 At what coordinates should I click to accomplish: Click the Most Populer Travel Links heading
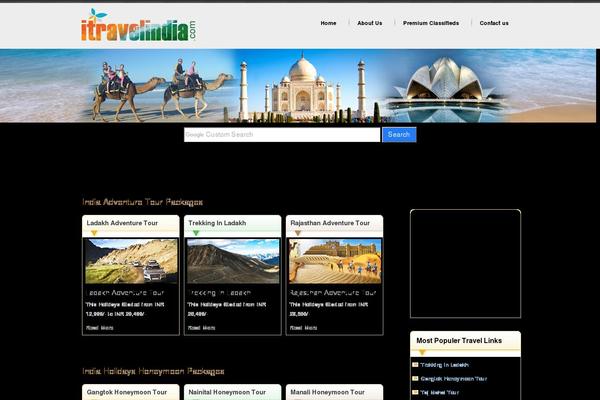(x=459, y=341)
